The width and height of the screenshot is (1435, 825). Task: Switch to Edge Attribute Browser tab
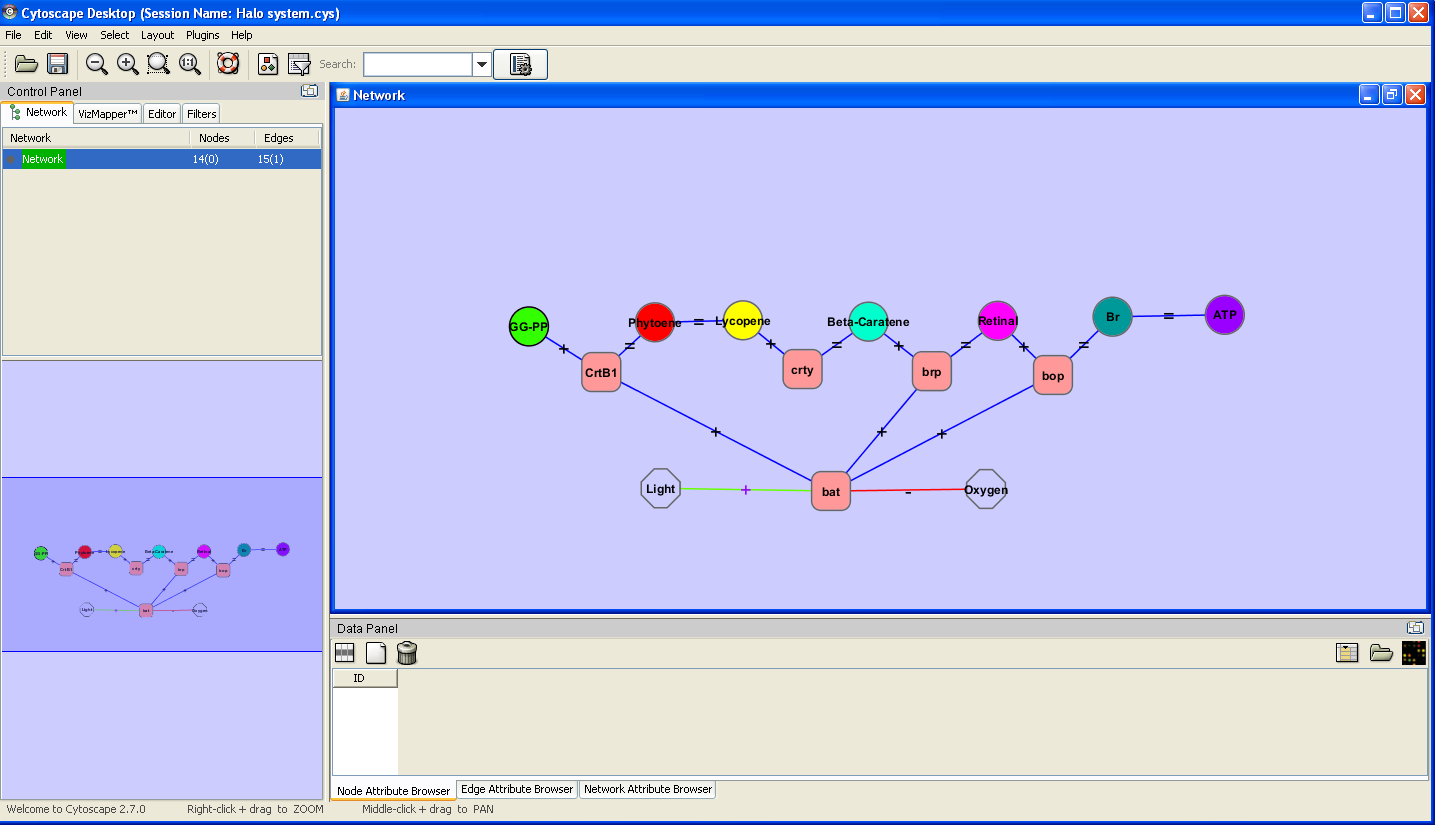[x=517, y=789]
